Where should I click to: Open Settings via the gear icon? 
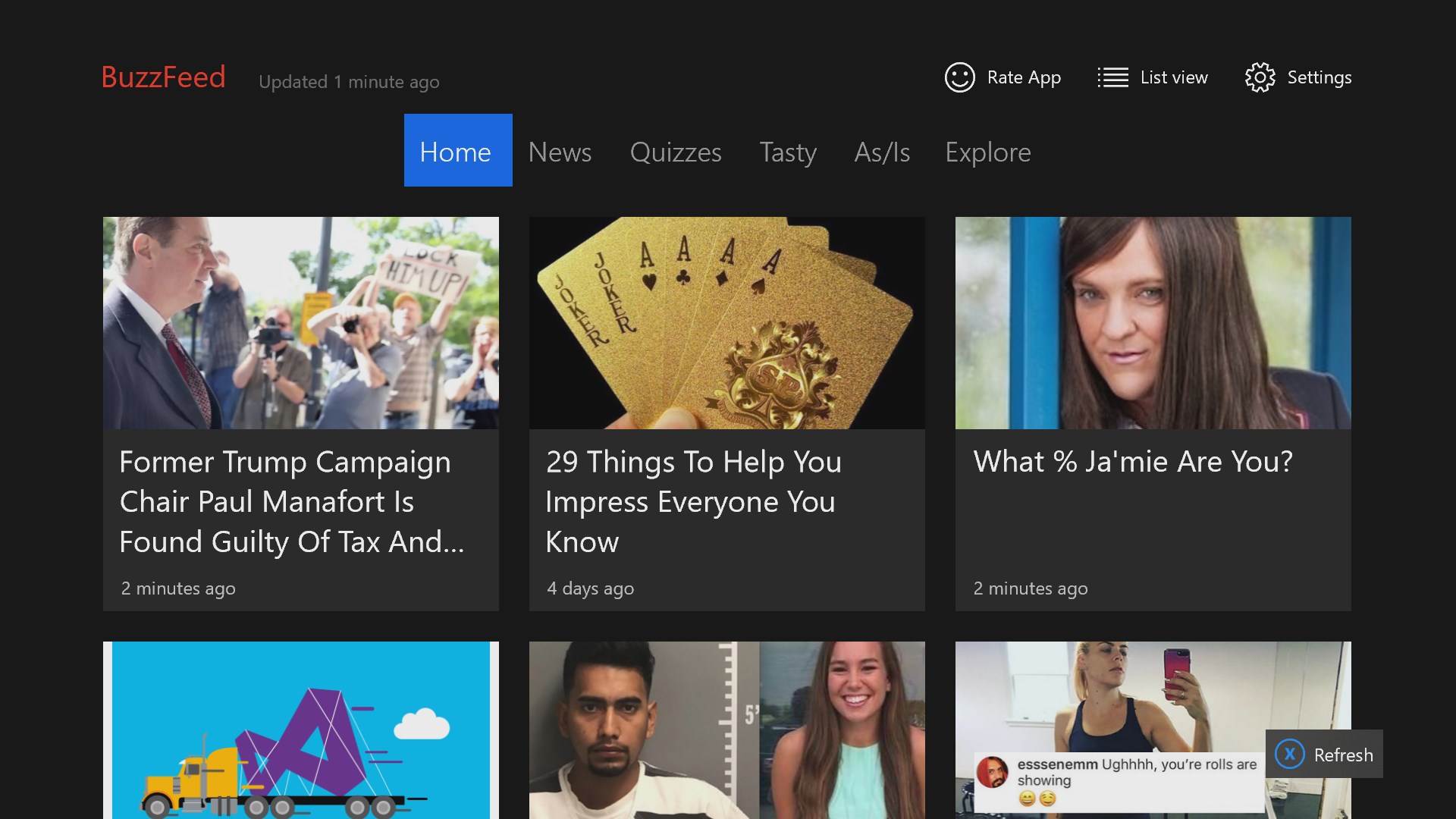(x=1260, y=77)
